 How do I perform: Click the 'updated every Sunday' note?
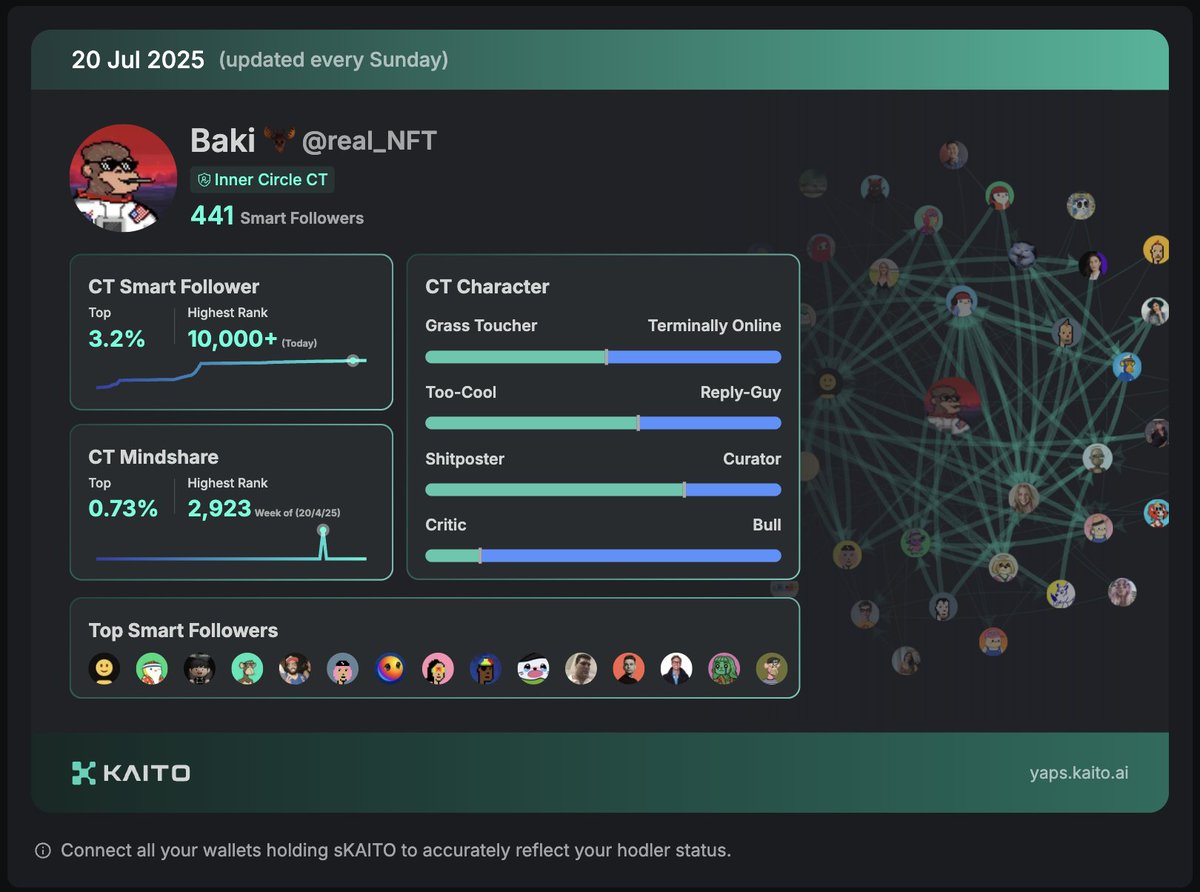[333, 60]
